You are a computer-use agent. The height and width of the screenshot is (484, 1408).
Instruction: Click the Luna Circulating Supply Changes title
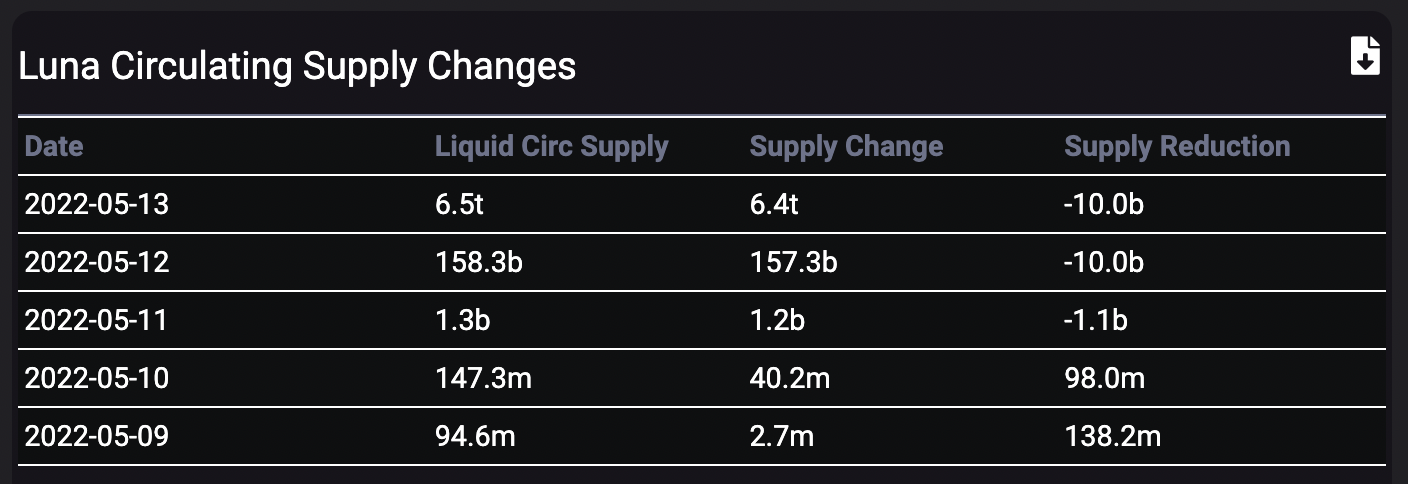pyautogui.click(x=297, y=66)
